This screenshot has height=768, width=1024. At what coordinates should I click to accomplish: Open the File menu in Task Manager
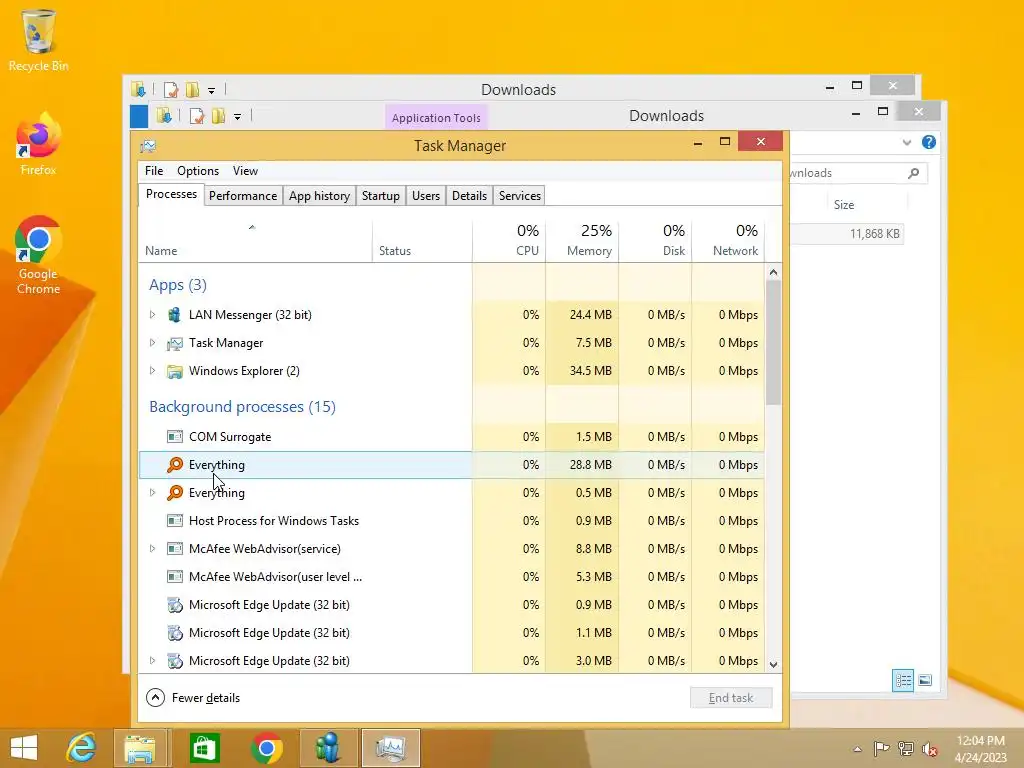point(154,171)
